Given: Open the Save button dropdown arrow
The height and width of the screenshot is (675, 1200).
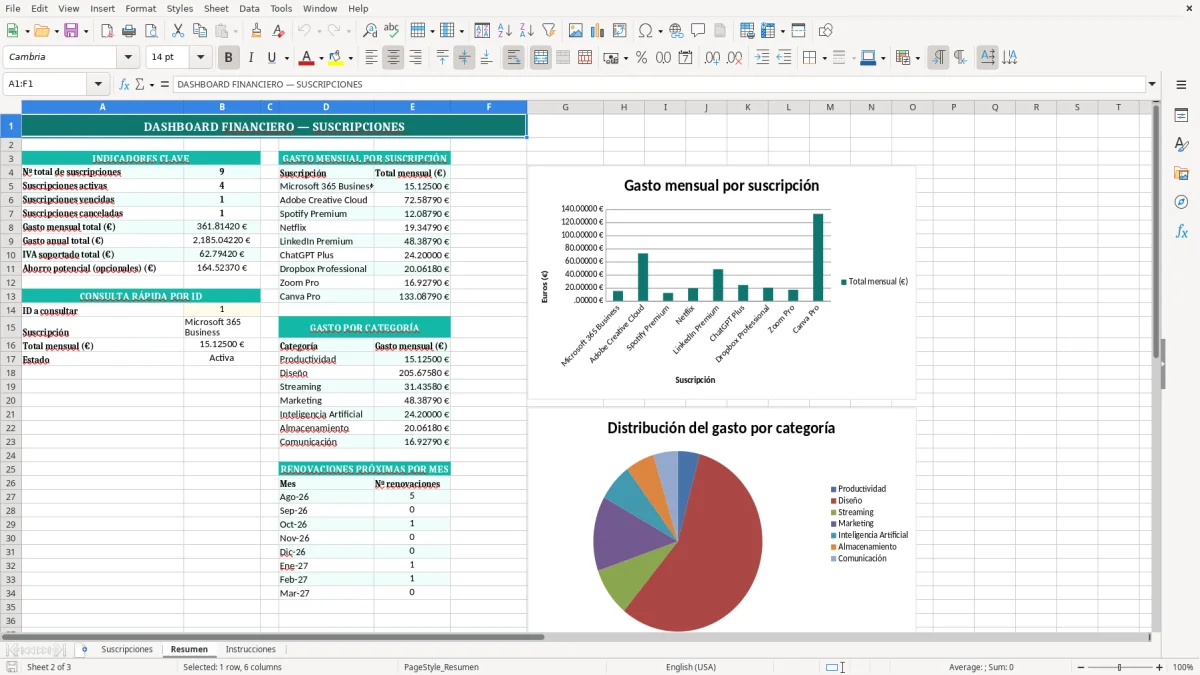Looking at the screenshot, I should click(86, 31).
